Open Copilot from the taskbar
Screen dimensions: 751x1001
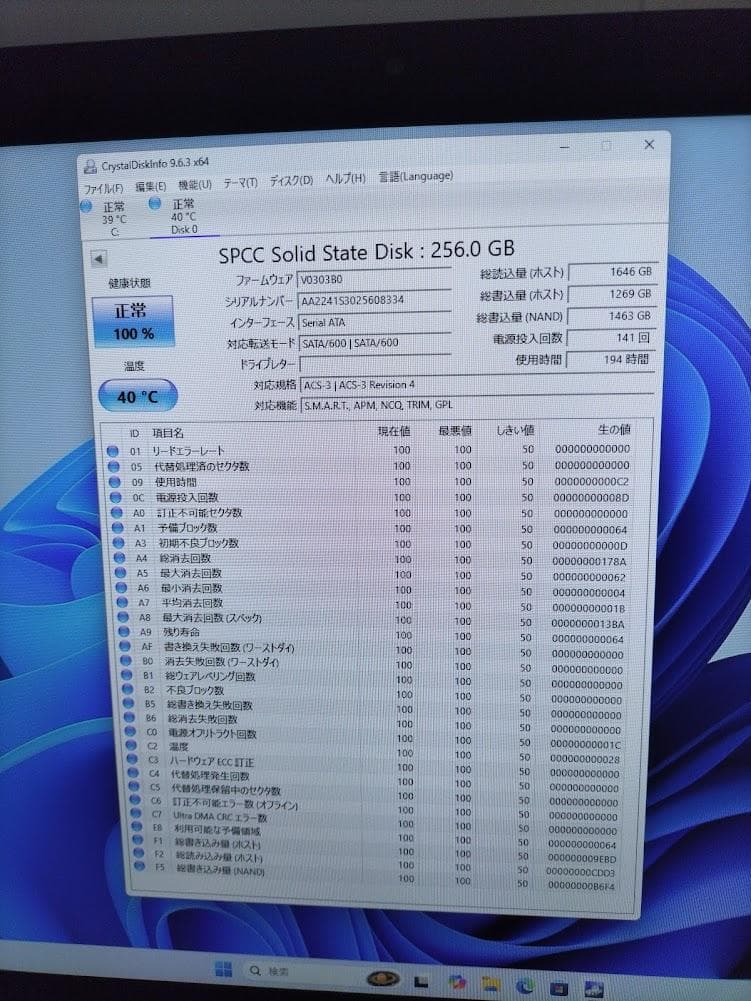[x=456, y=982]
